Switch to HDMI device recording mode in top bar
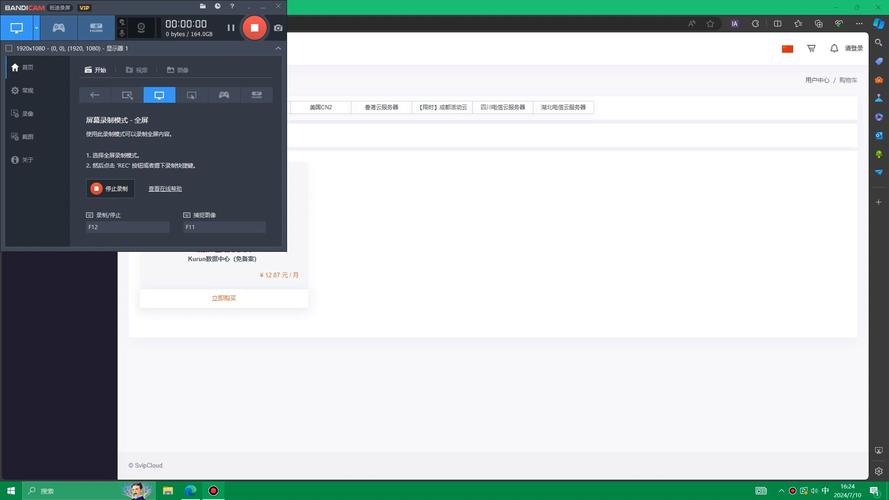 (96, 28)
